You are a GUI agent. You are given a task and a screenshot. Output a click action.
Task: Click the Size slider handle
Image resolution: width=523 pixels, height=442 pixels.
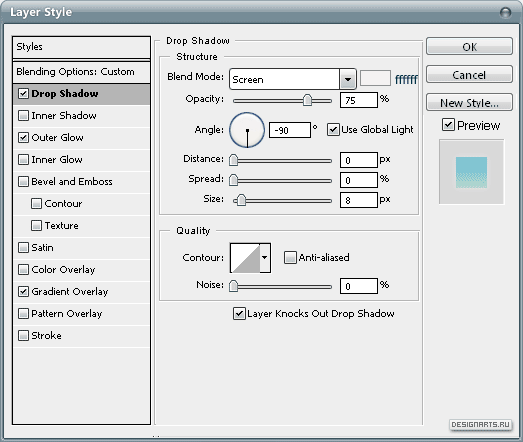pyautogui.click(x=240, y=200)
